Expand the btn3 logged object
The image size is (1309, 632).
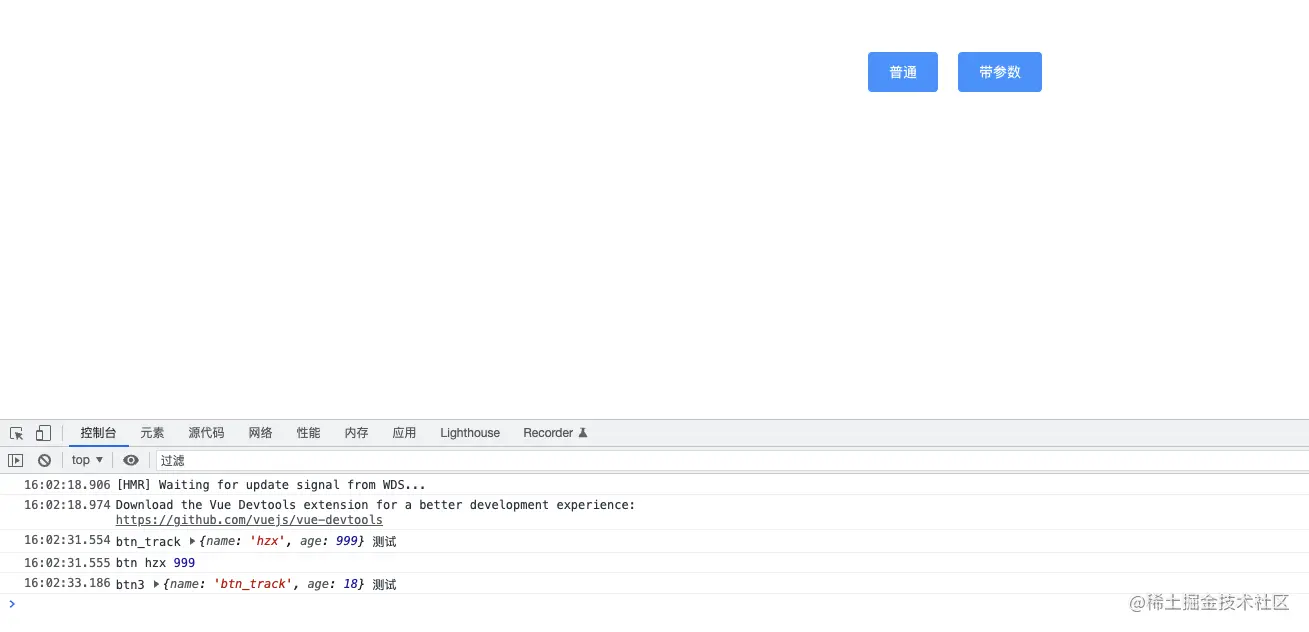pyautogui.click(x=156, y=584)
